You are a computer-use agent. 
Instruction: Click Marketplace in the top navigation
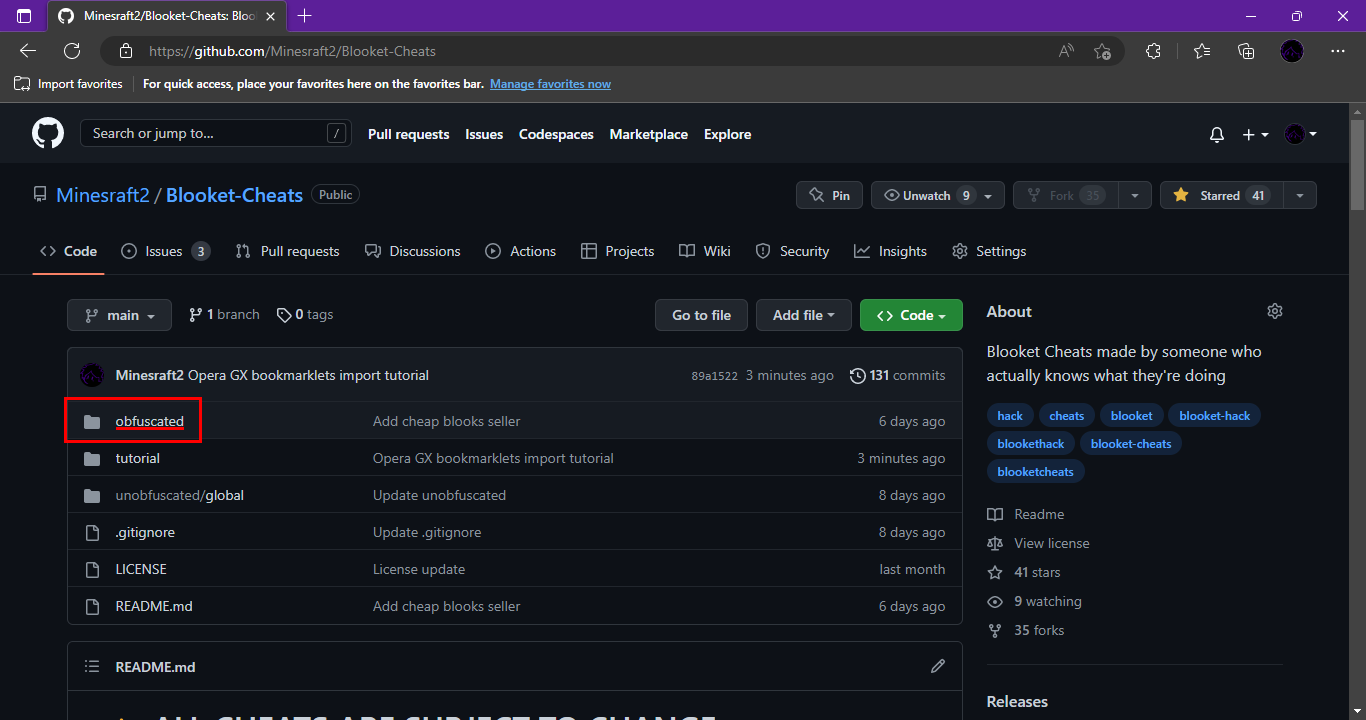[x=649, y=134]
